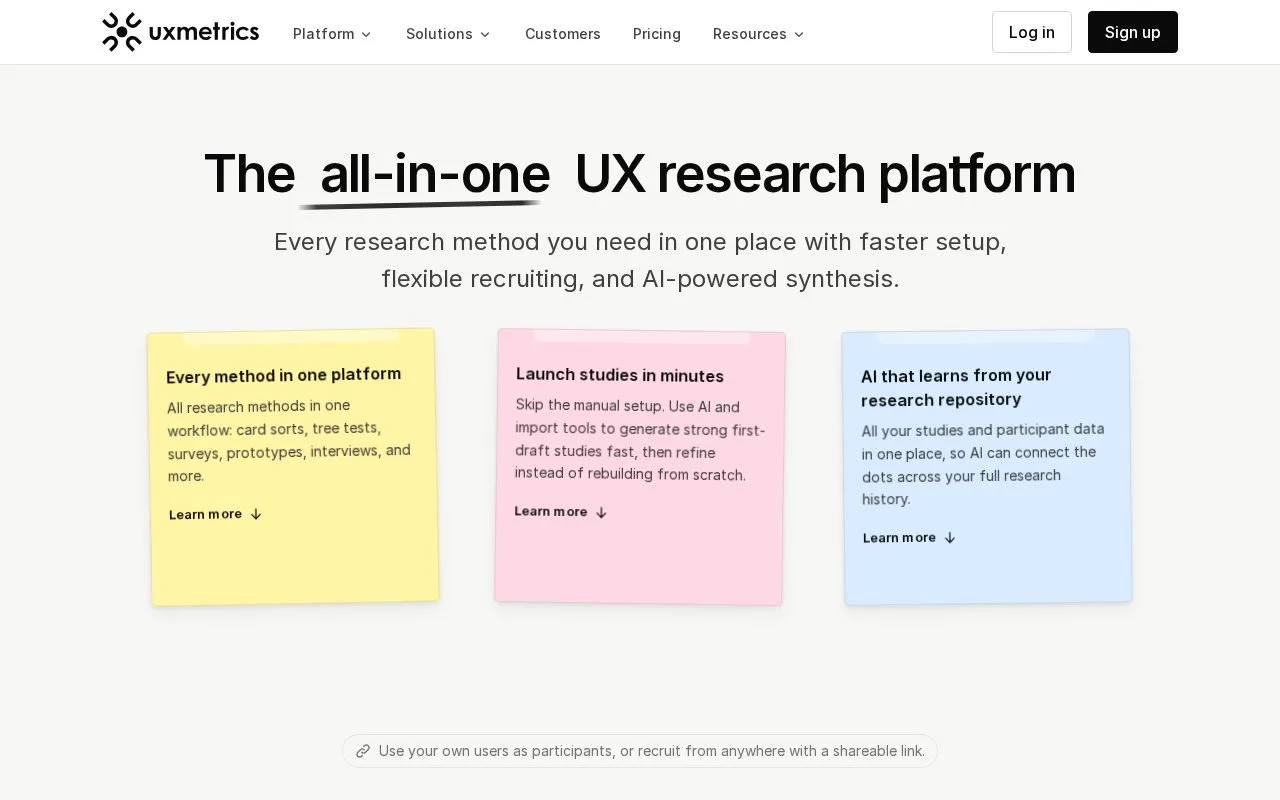This screenshot has width=1280, height=800.
Task: Click the yellow card description about card sorts
Action: (x=289, y=440)
